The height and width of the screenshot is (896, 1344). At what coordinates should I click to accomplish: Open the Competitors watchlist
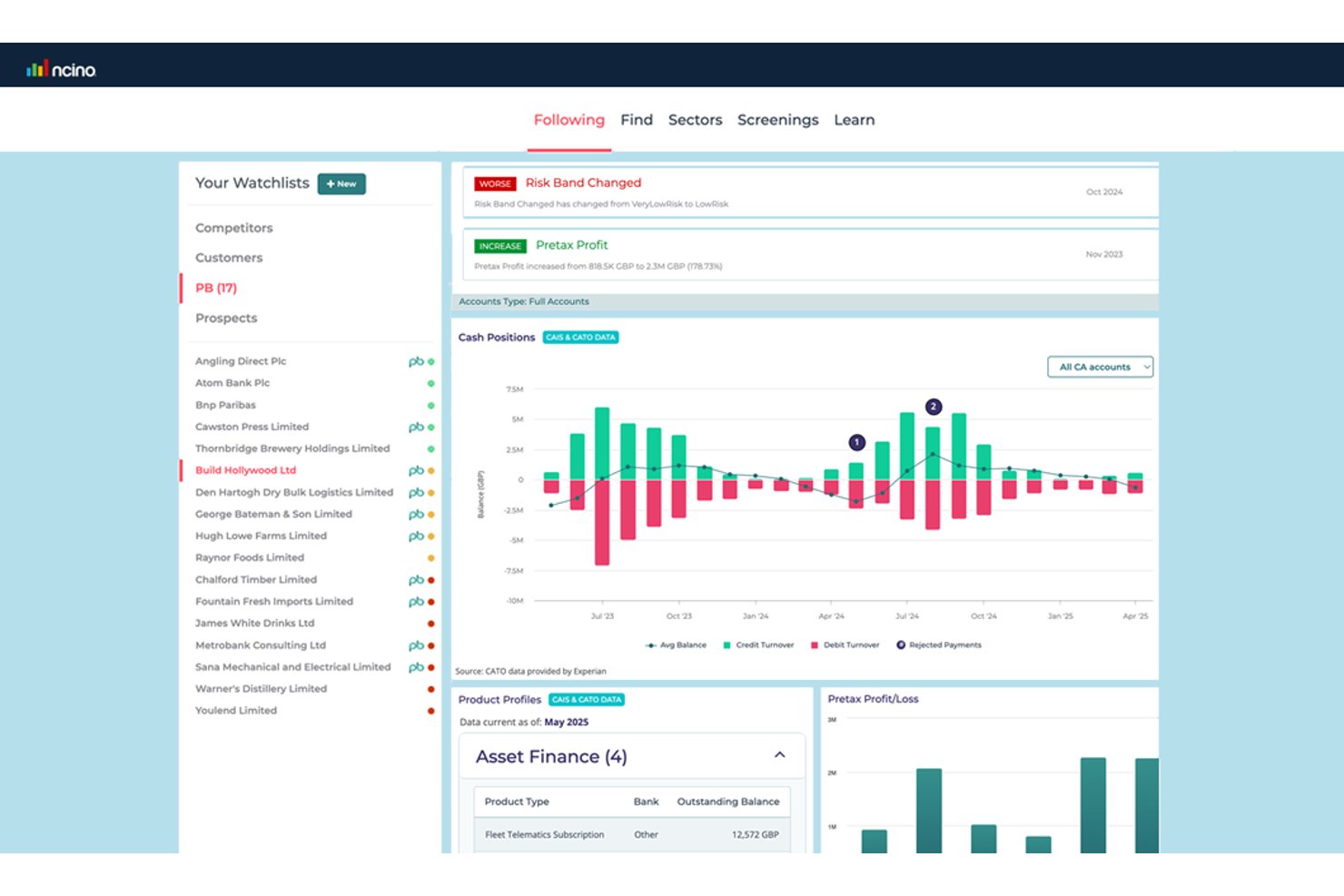click(234, 228)
